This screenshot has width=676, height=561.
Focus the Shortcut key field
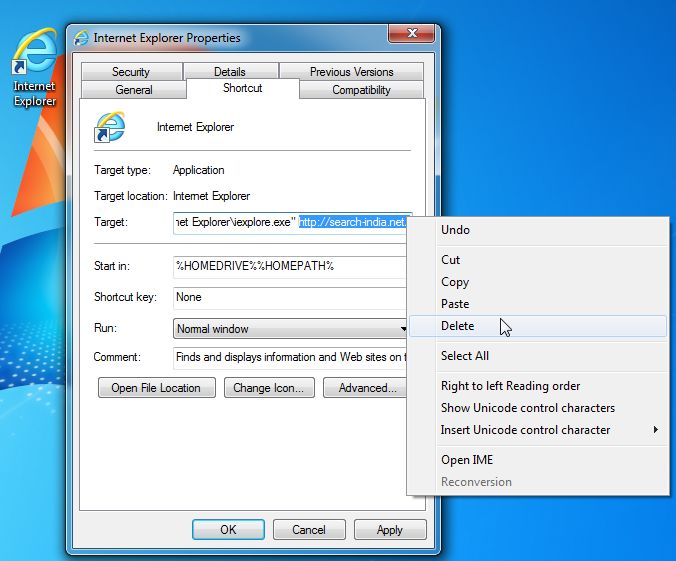290,297
